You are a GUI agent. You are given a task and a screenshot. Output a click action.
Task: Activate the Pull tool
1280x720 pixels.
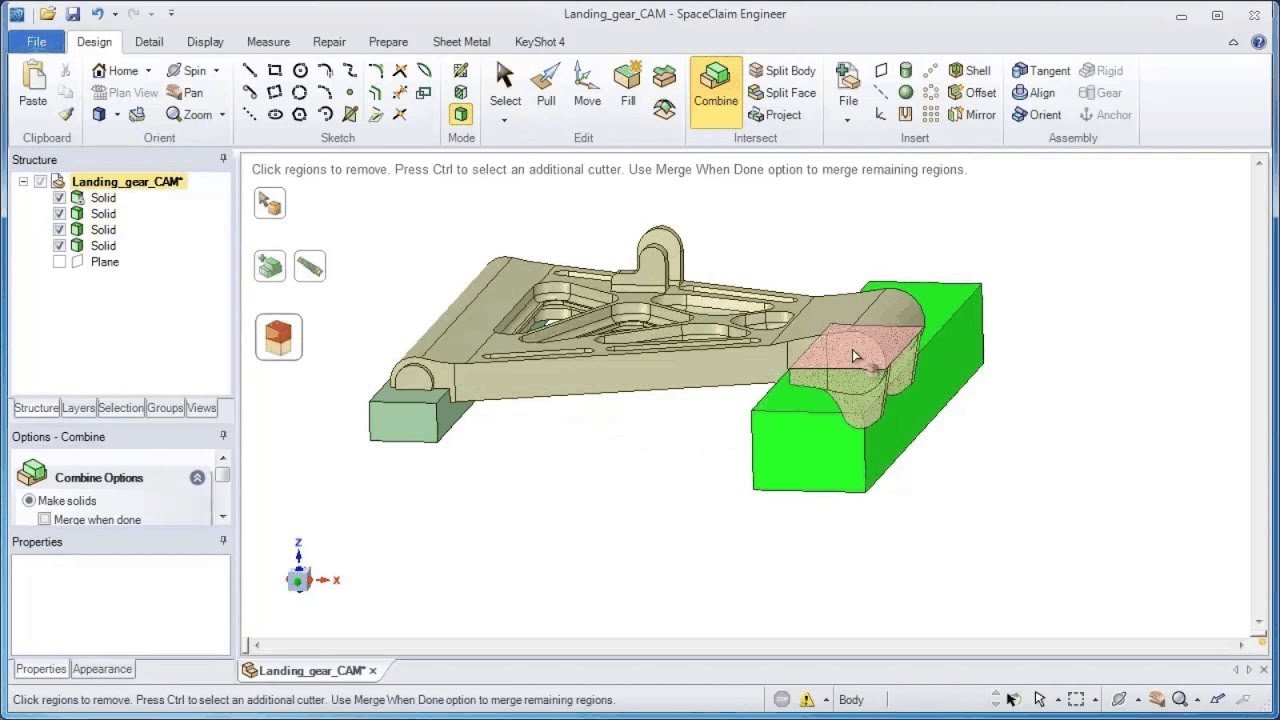pyautogui.click(x=546, y=85)
